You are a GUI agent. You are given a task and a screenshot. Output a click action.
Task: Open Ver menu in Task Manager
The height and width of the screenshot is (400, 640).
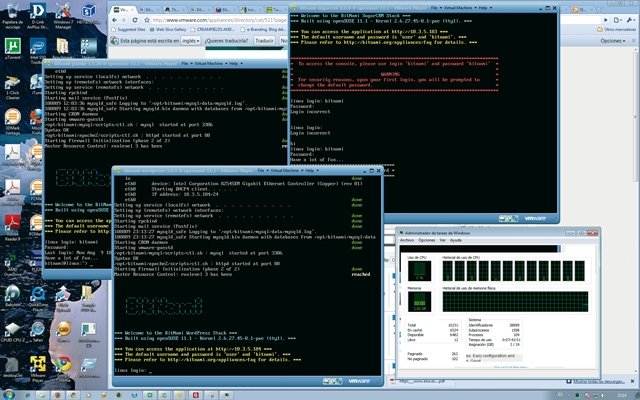(x=442, y=240)
